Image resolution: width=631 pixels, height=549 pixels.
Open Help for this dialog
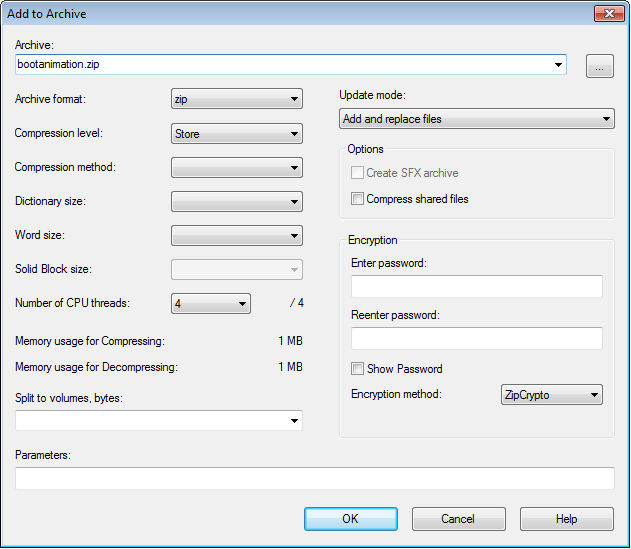[566, 519]
